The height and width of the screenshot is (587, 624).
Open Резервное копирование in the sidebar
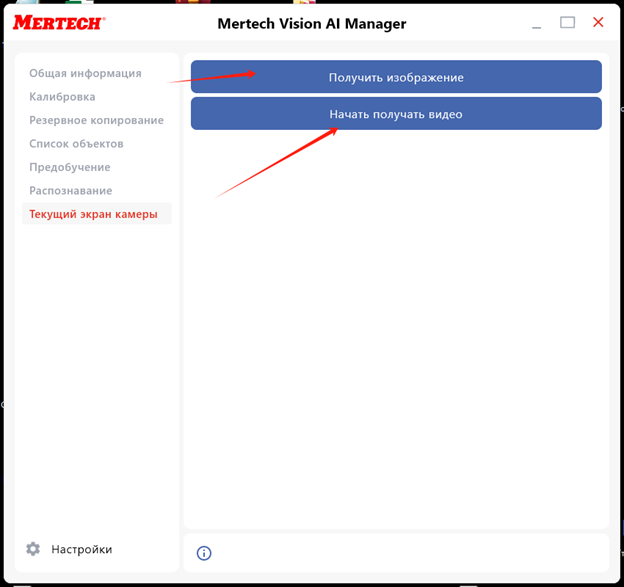[x=96, y=120]
